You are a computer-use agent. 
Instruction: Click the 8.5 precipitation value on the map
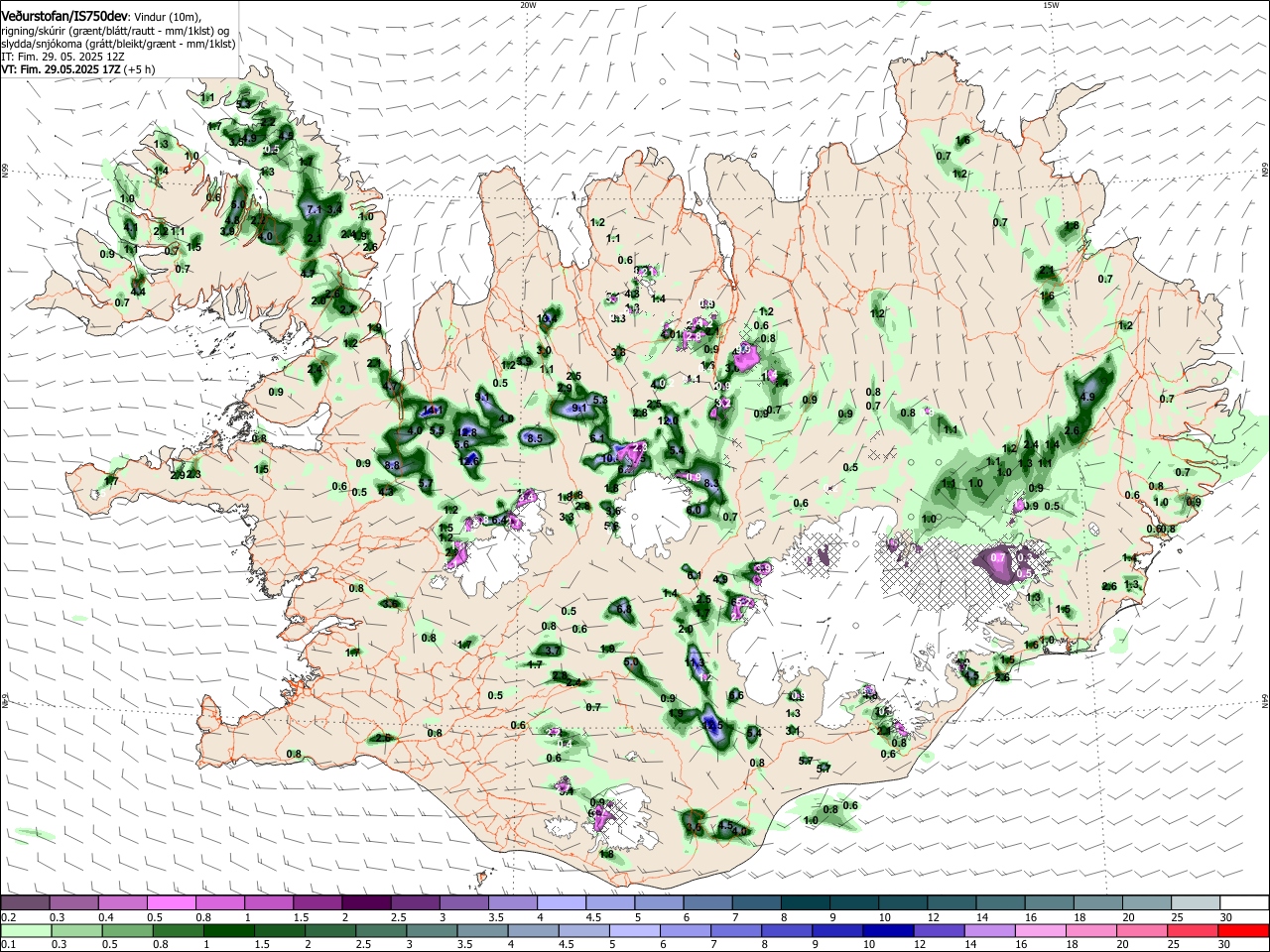(537, 437)
